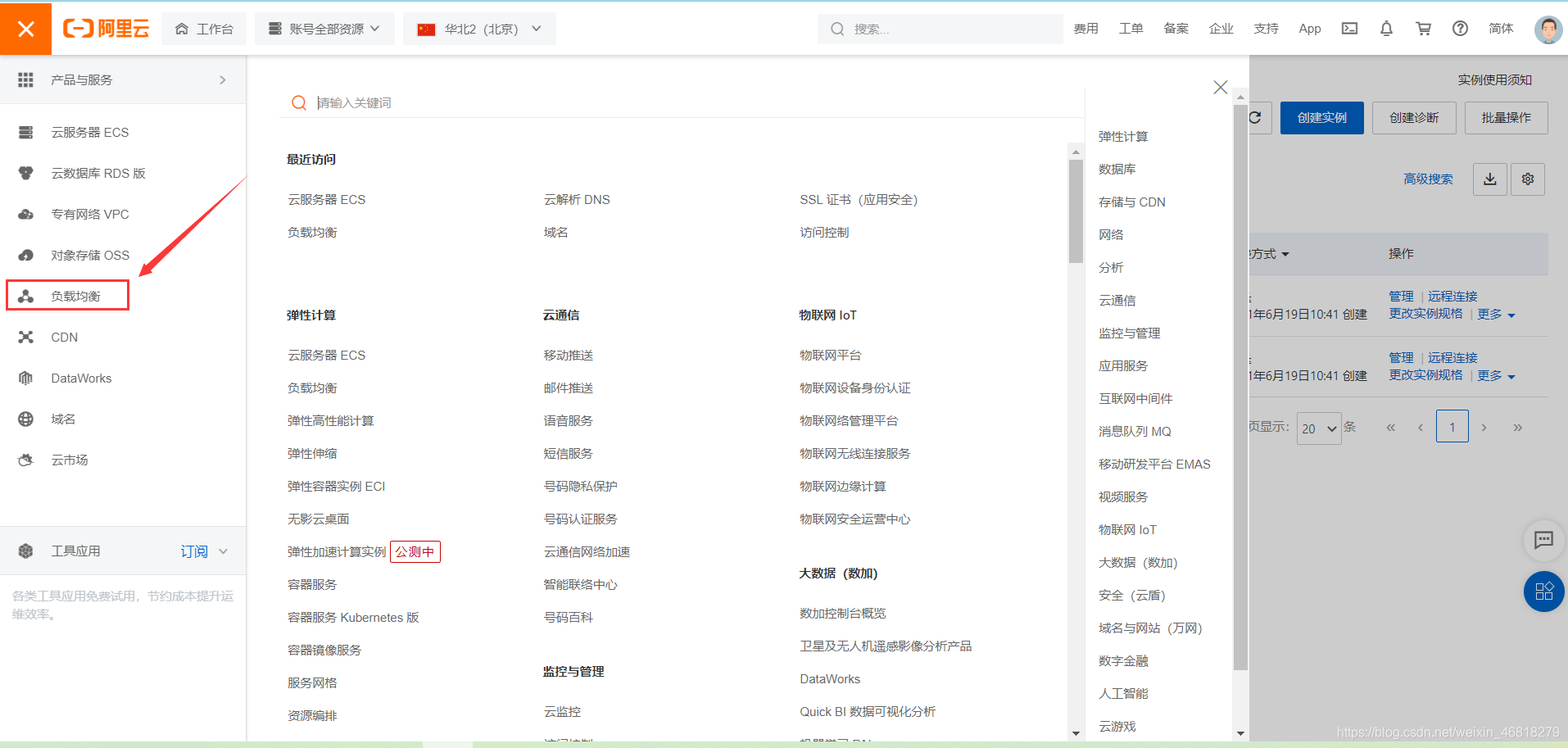Click the 创建诊断 button

(1414, 118)
